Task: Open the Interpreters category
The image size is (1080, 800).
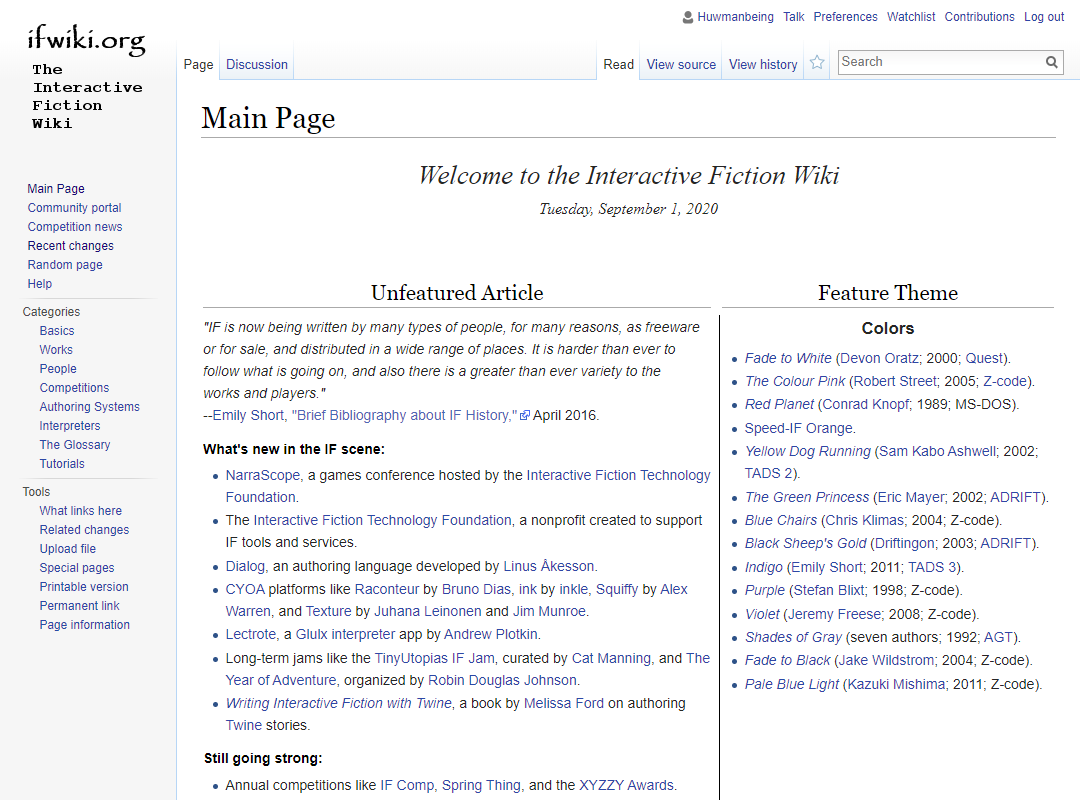Action: (70, 426)
